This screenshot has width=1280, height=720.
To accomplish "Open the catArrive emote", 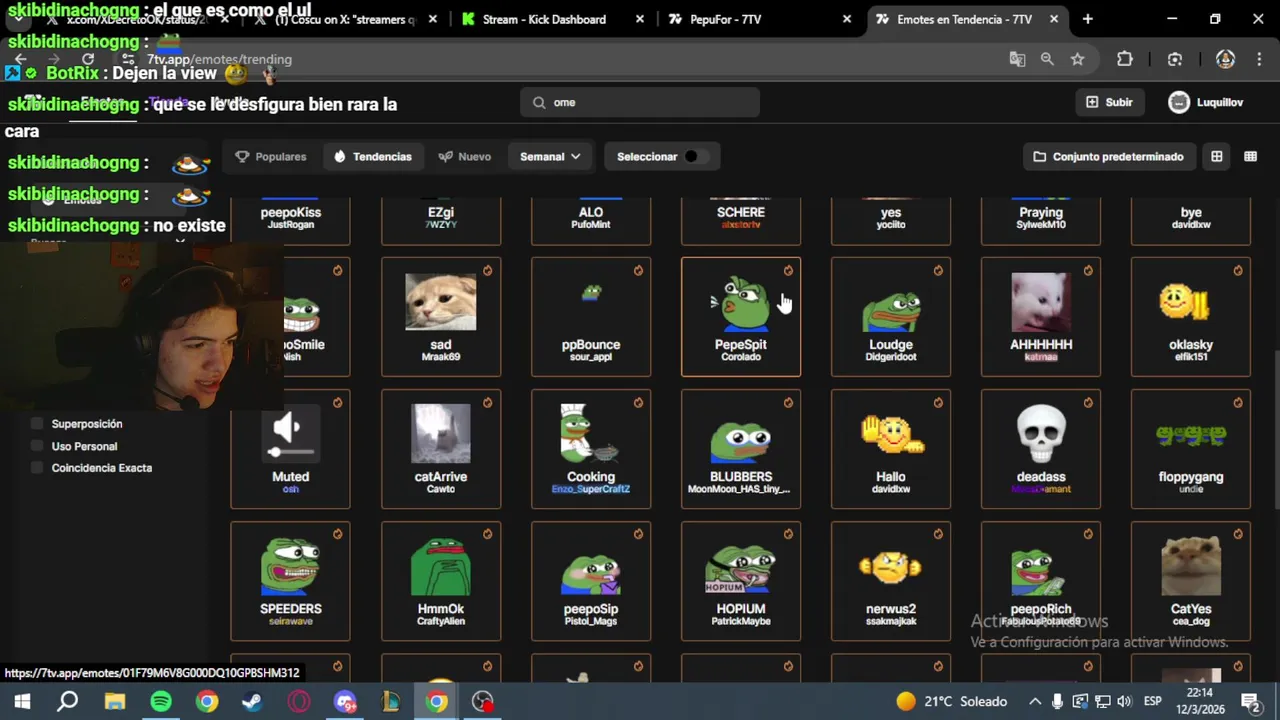I will point(441,449).
